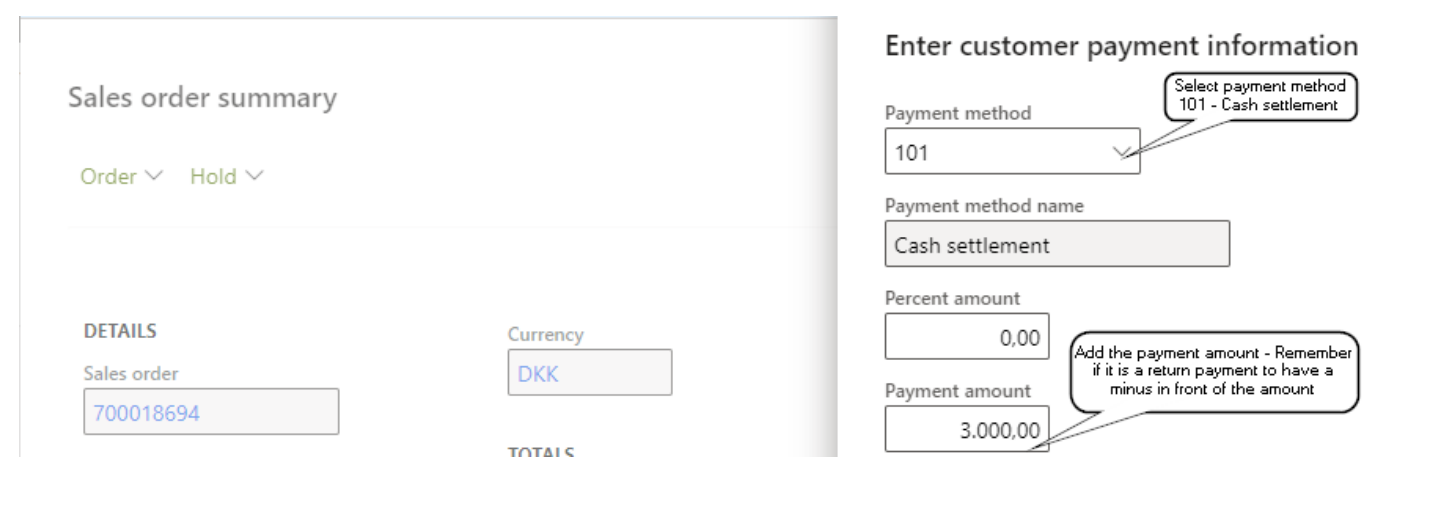The height and width of the screenshot is (531, 1429).
Task: Click the Percent amount label
Action: [x=952, y=298]
